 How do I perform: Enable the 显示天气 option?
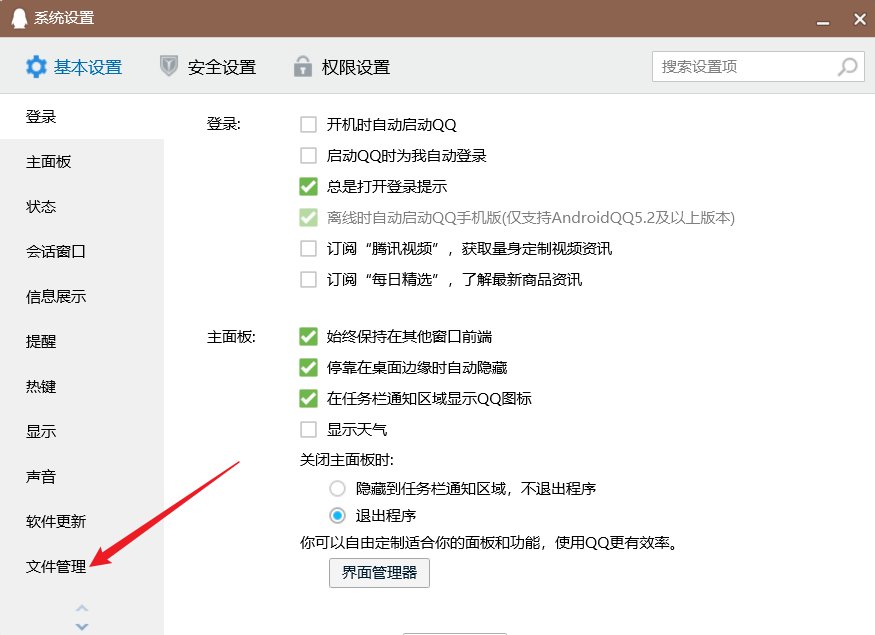pyautogui.click(x=309, y=427)
